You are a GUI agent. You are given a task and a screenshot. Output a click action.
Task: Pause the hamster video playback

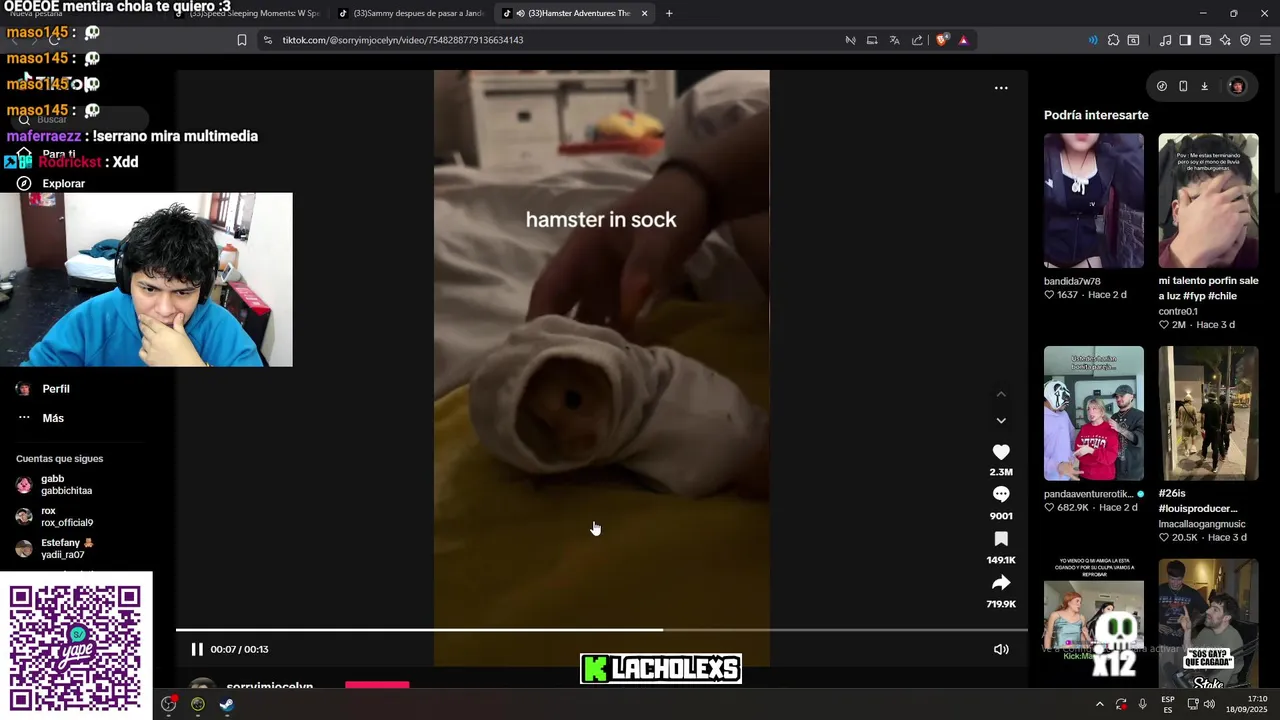[197, 649]
